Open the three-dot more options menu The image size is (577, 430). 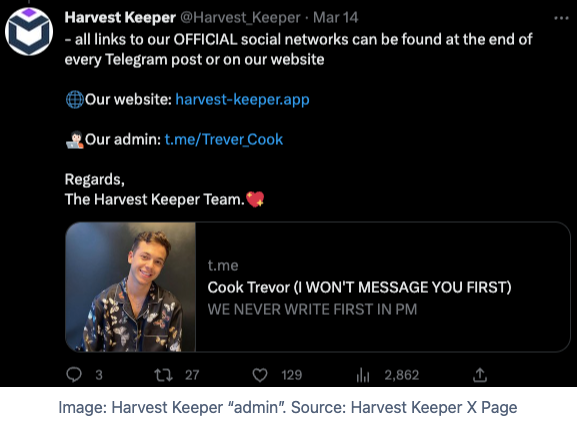click(562, 18)
